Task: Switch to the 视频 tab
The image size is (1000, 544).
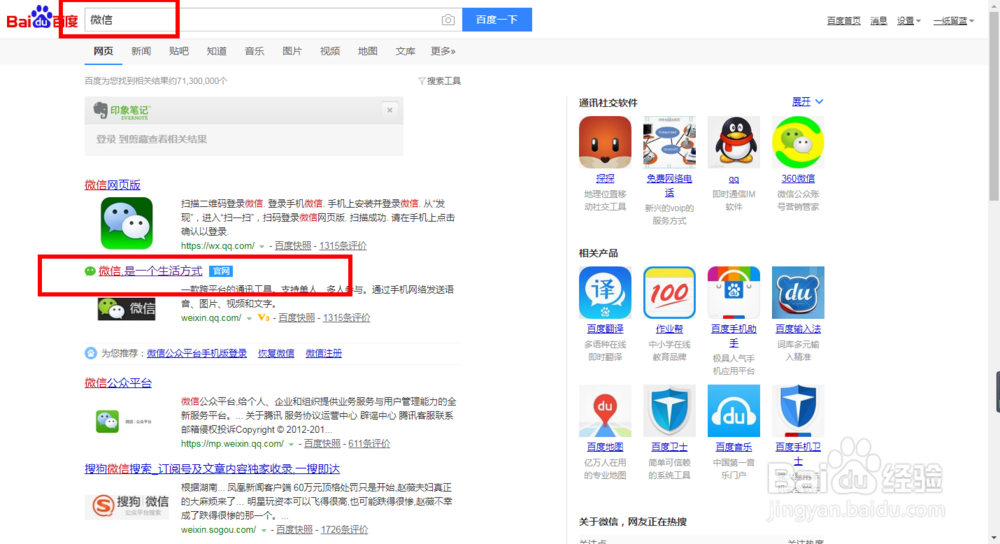Action: tap(330, 51)
